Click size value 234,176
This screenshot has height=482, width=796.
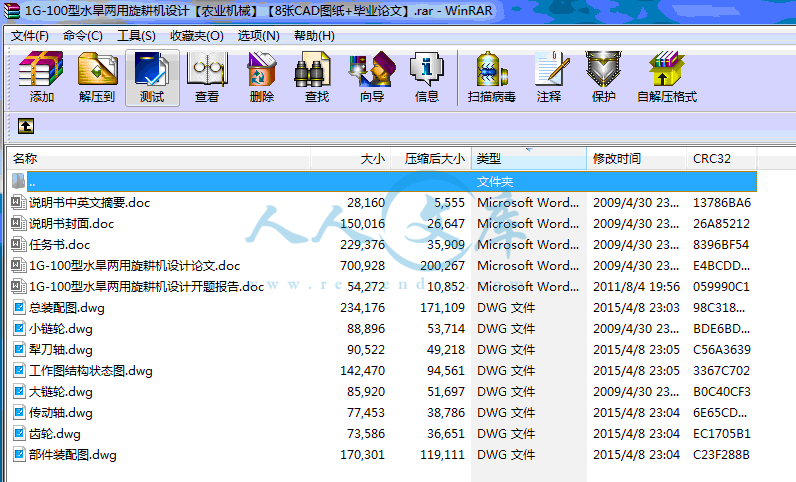click(362, 308)
